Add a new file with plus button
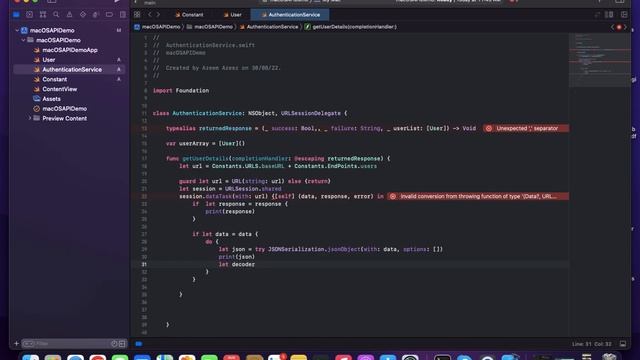The height and width of the screenshot is (360, 640). click(x=16, y=344)
